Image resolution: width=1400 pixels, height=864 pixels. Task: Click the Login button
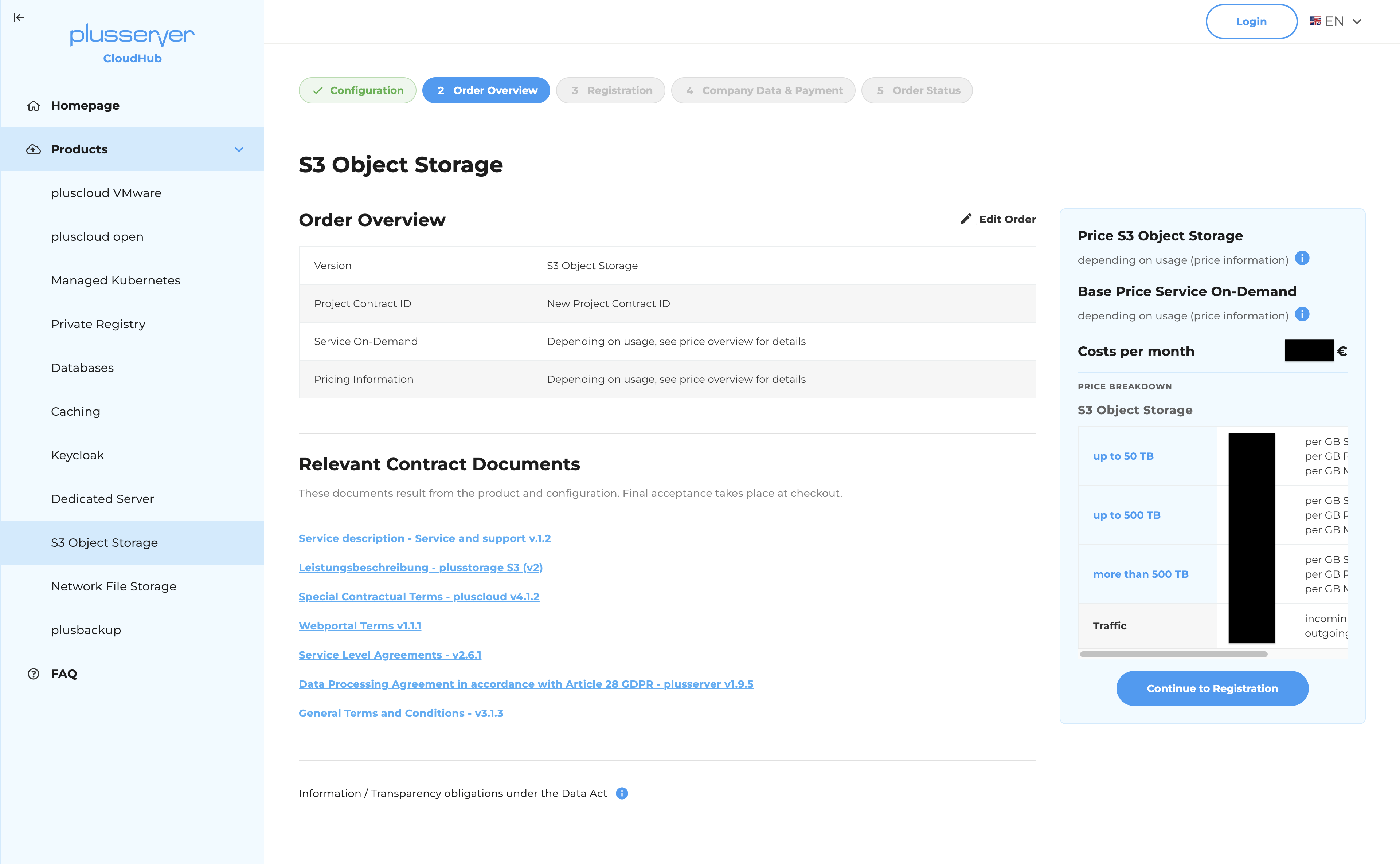[1251, 22]
